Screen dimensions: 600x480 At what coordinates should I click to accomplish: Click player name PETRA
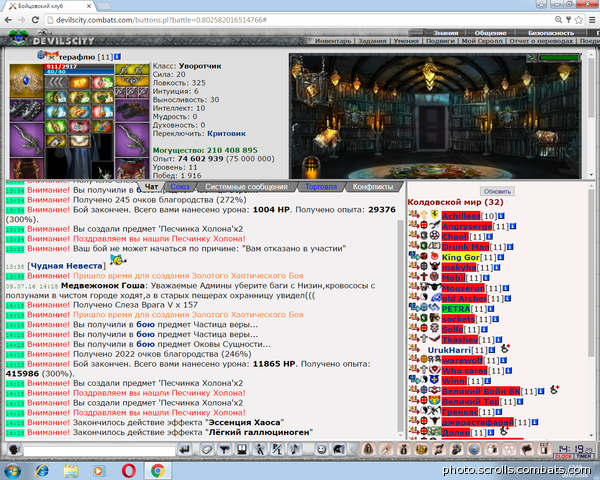[456, 309]
